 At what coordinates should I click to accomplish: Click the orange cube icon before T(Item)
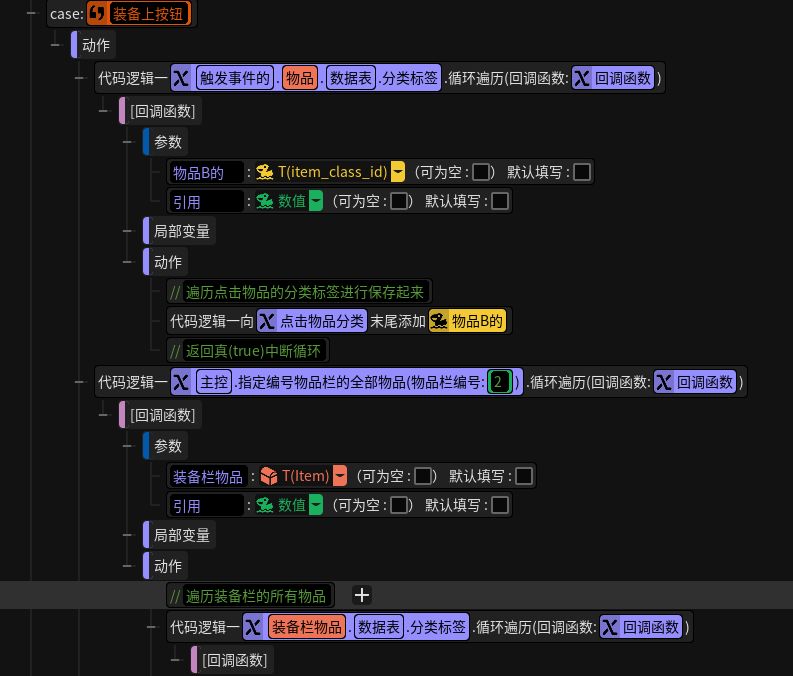[269, 476]
